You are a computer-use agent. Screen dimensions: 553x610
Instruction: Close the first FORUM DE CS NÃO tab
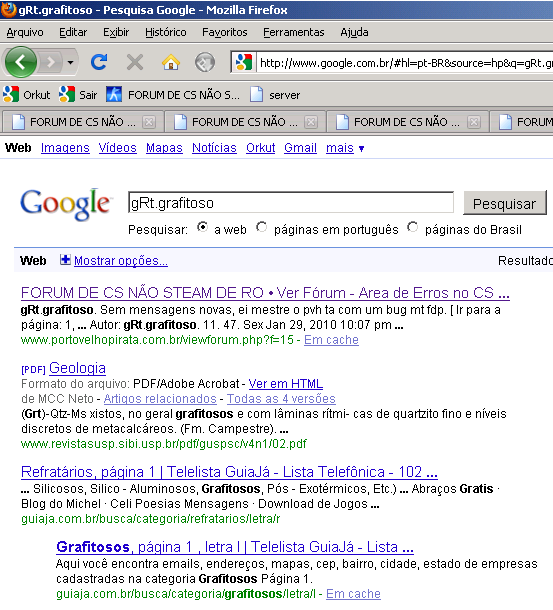coord(149,122)
